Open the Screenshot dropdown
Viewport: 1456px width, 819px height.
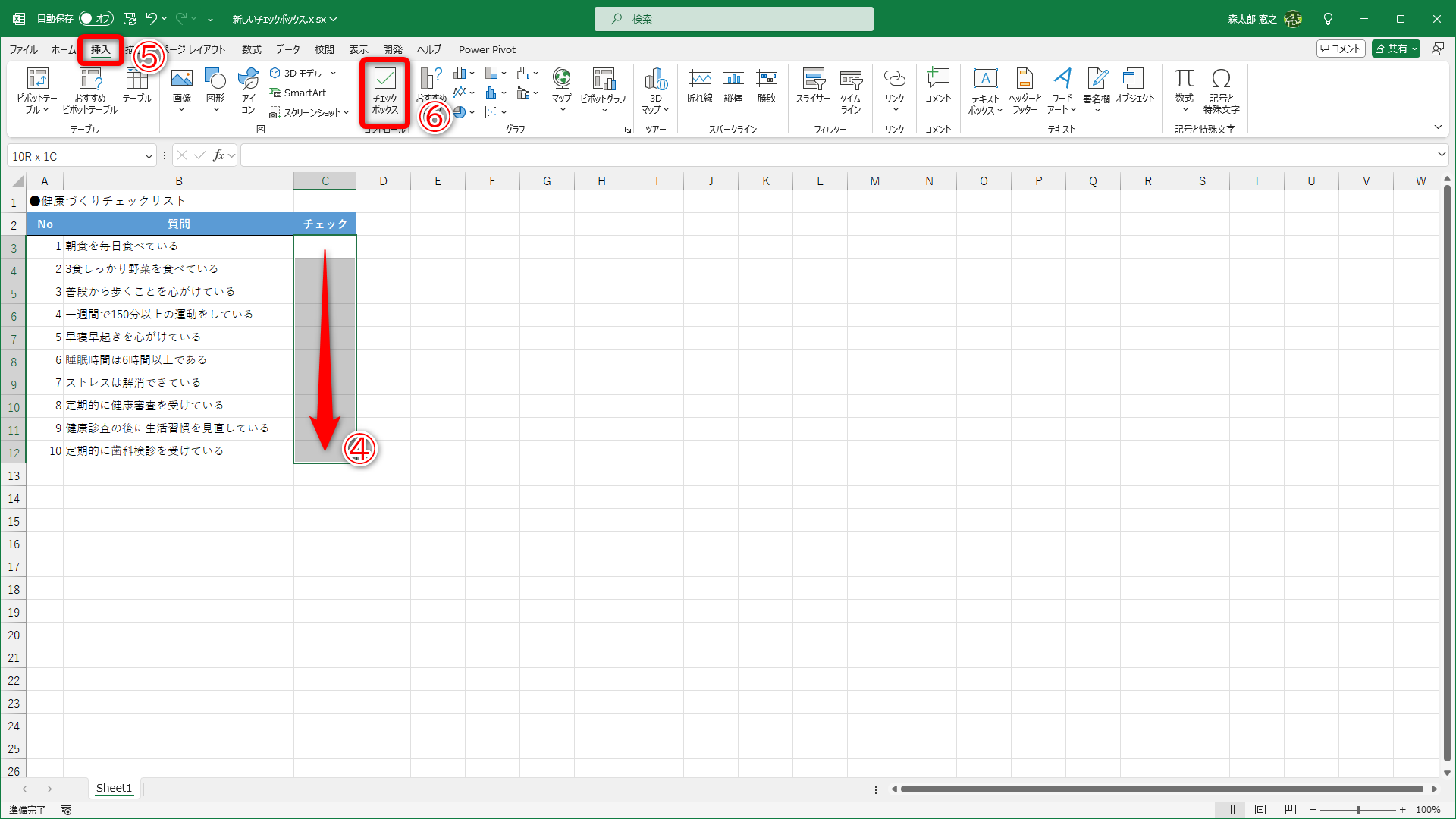click(x=309, y=112)
